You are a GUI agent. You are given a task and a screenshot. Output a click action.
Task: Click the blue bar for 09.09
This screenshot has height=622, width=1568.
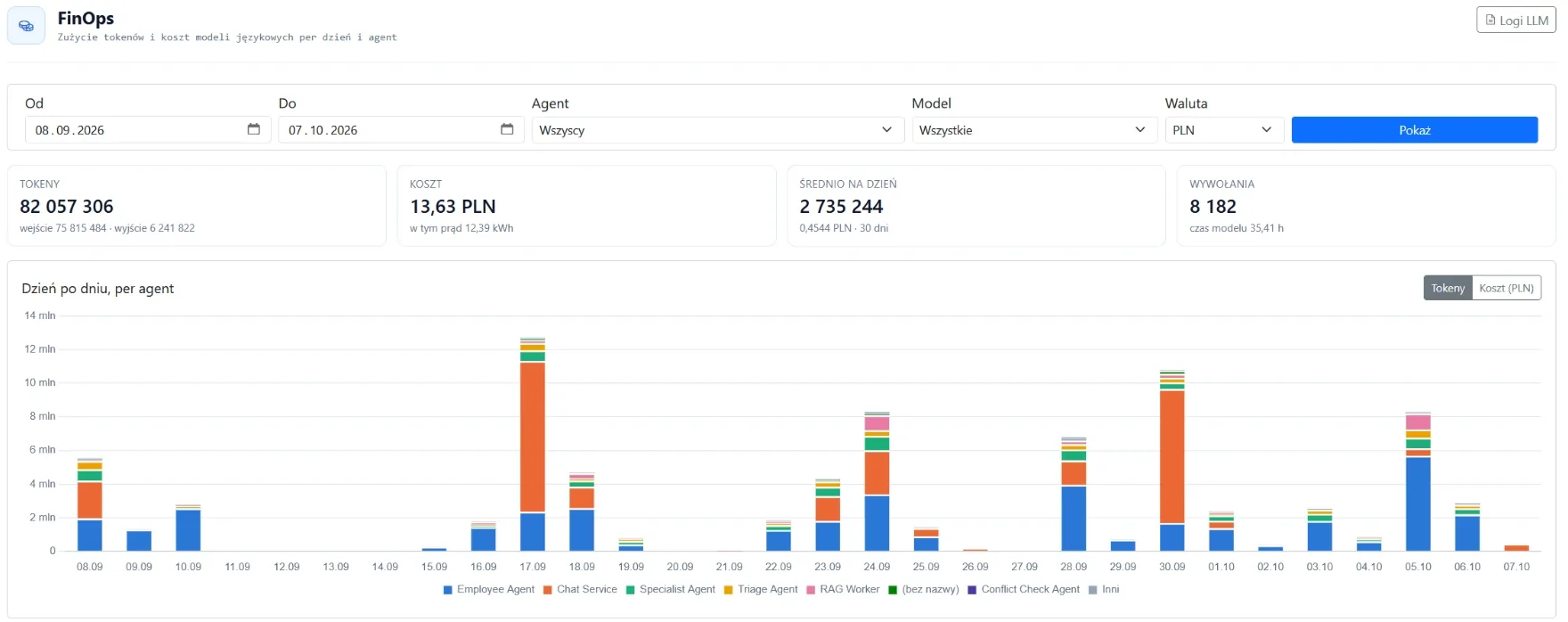point(139,541)
